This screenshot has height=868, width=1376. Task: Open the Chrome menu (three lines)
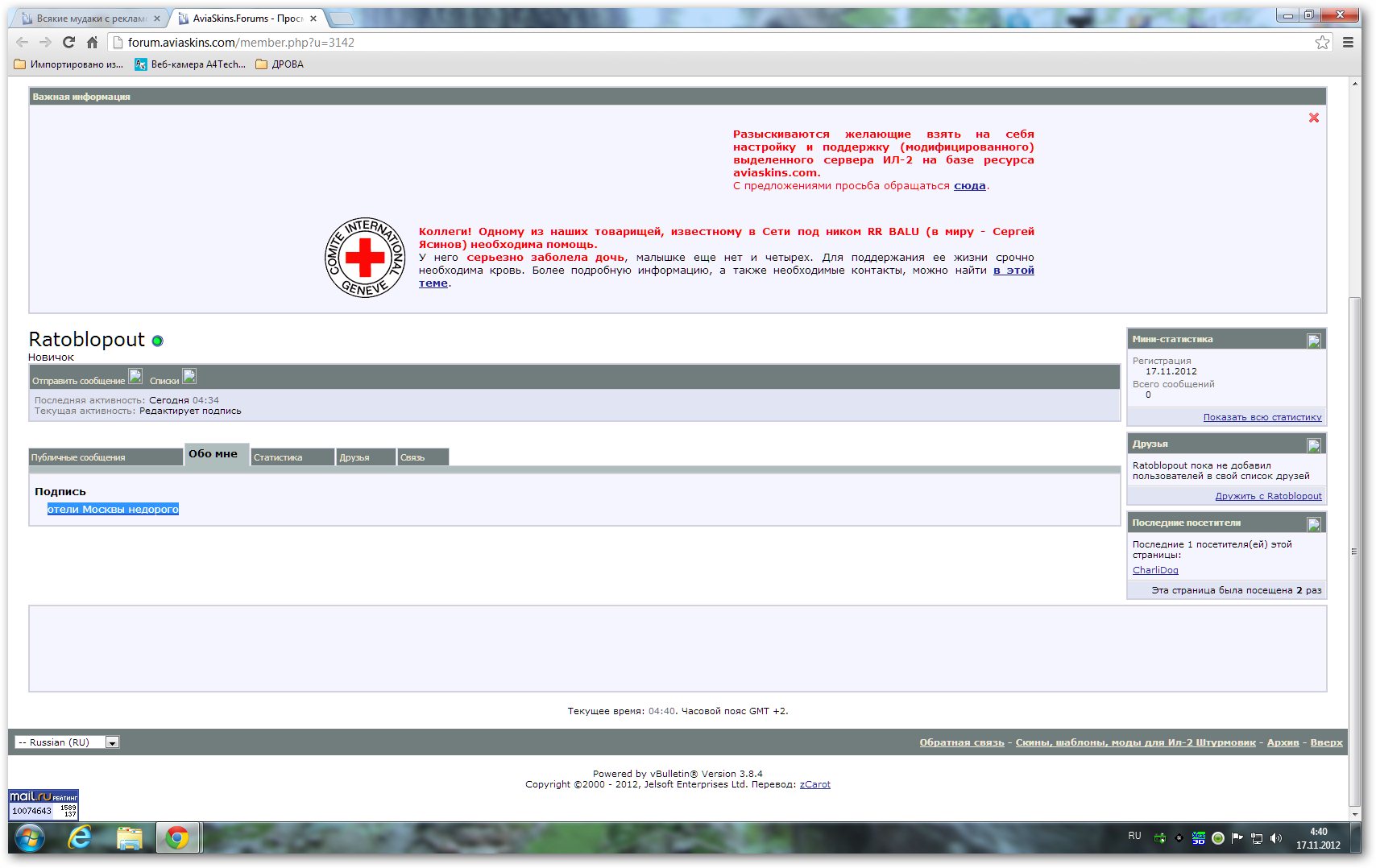click(x=1348, y=43)
